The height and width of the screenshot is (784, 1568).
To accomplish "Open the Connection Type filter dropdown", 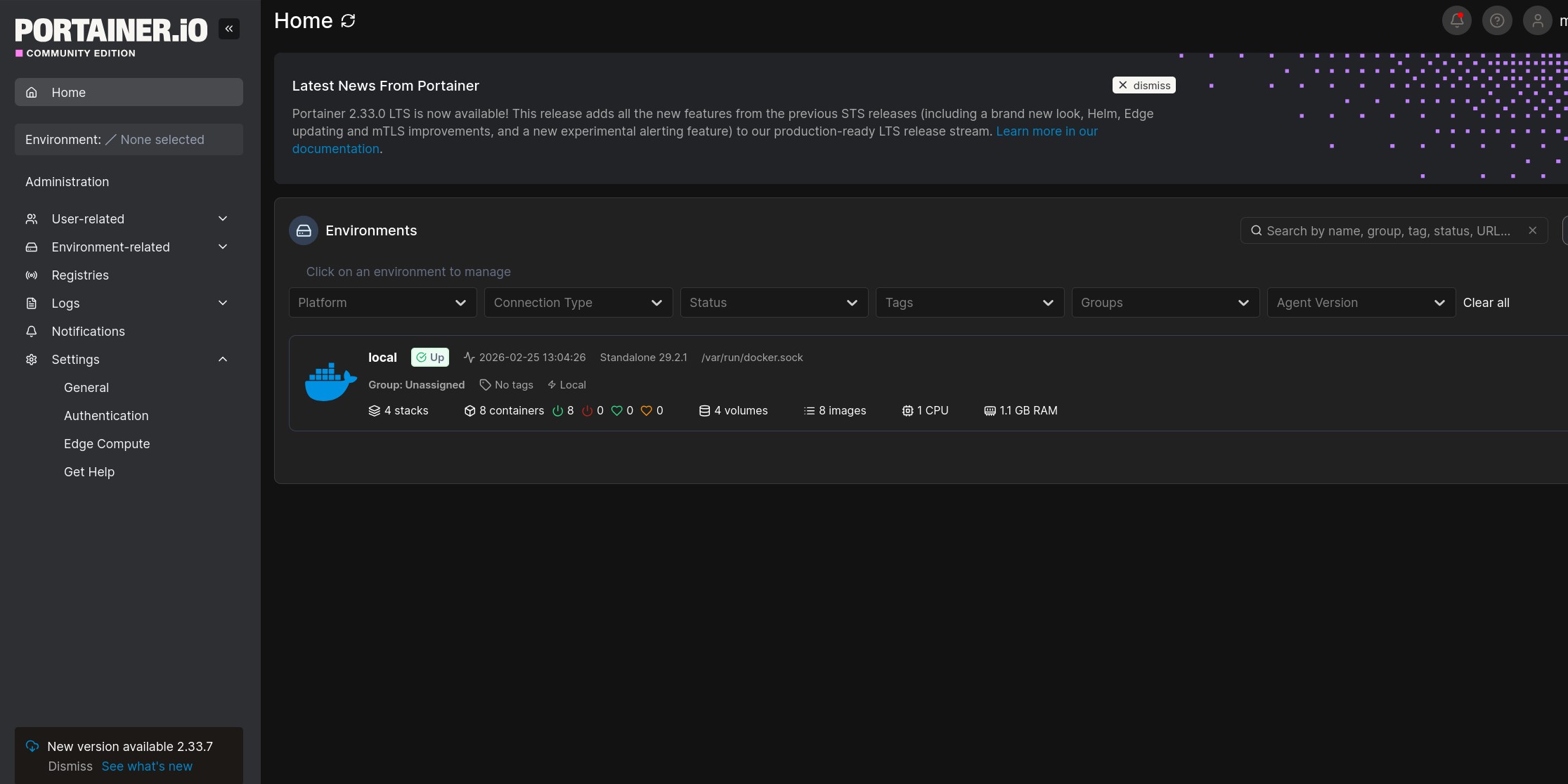I will point(578,303).
